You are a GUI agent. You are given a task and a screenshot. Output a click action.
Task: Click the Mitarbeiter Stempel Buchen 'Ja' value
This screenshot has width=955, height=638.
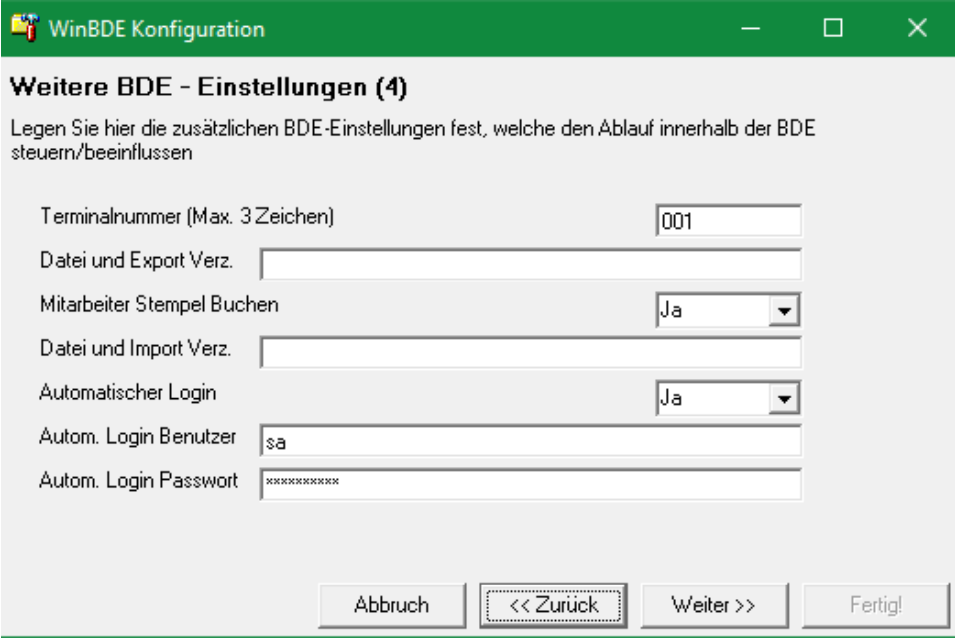click(712, 310)
